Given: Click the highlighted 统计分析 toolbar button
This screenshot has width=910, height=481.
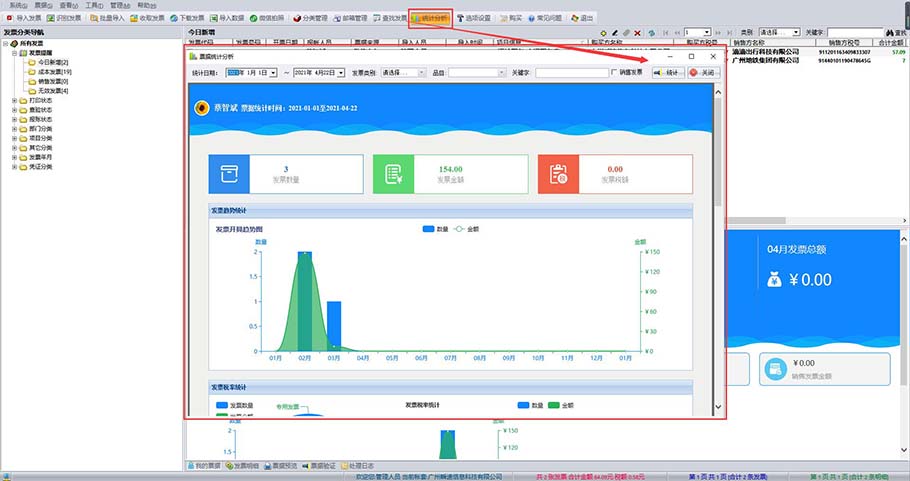Looking at the screenshot, I should point(430,18).
